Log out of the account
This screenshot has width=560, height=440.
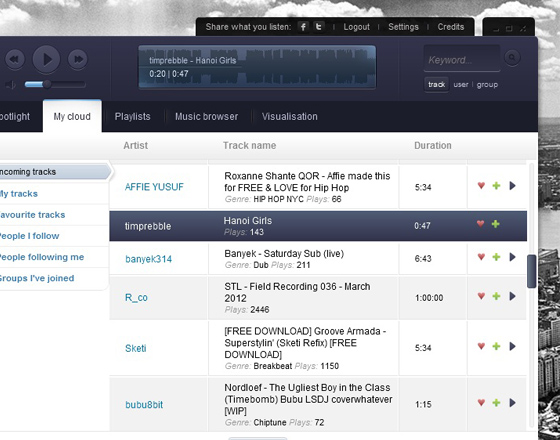356,27
